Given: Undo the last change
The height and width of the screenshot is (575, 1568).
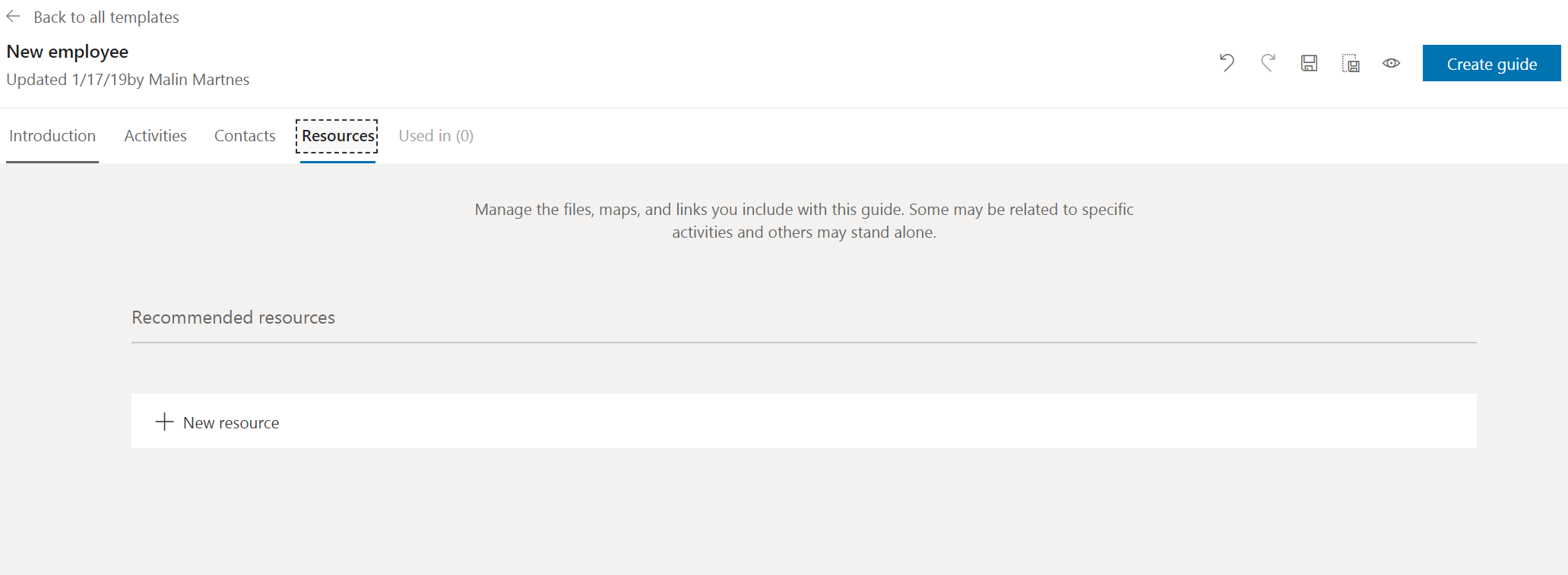Looking at the screenshot, I should pyautogui.click(x=1227, y=63).
